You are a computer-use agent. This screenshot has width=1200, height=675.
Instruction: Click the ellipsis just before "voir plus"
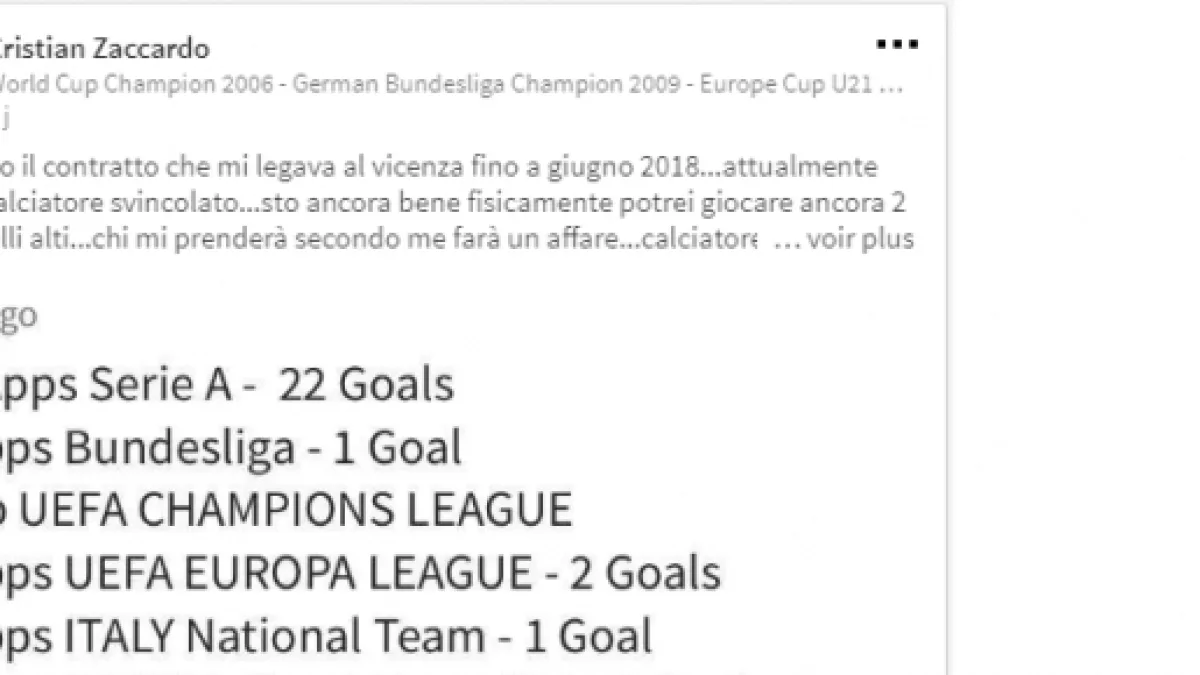(787, 241)
